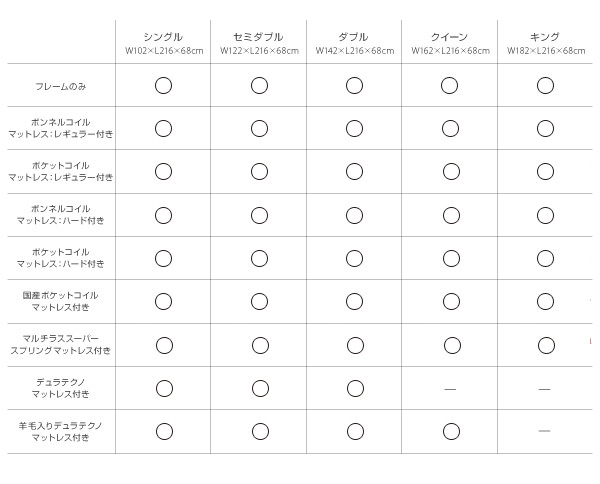Image resolution: width=600 pixels, height=484 pixels.
Task: Select the キング circle in フレームのみ row
Action: click(545, 85)
